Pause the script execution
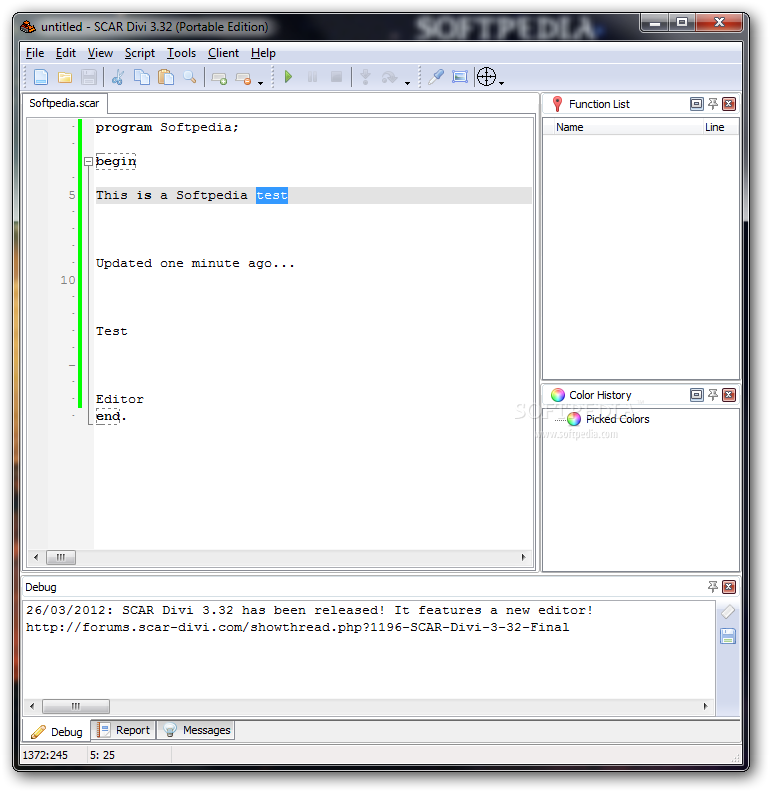The height and width of the screenshot is (792, 770). (x=312, y=77)
